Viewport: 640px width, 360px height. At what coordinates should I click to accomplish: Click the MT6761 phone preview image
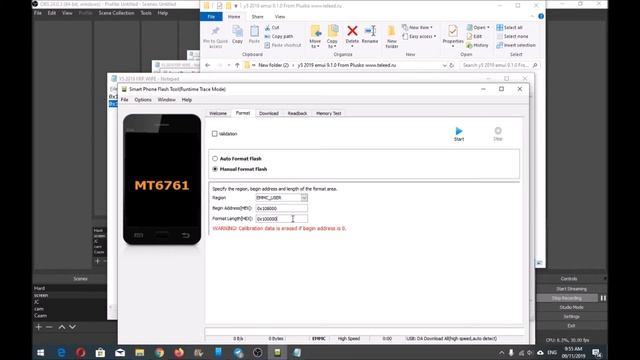(162, 180)
